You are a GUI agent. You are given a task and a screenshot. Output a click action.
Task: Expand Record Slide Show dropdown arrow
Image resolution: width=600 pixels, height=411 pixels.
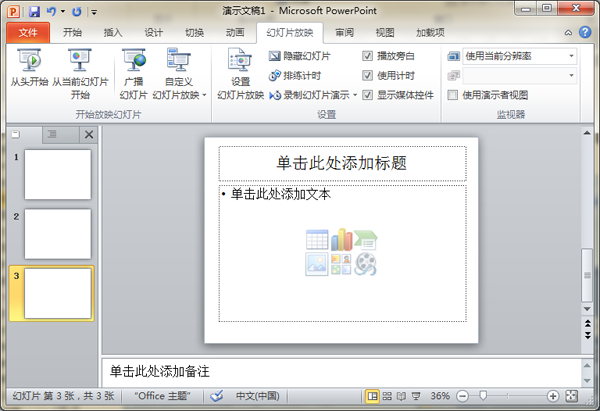pos(355,95)
